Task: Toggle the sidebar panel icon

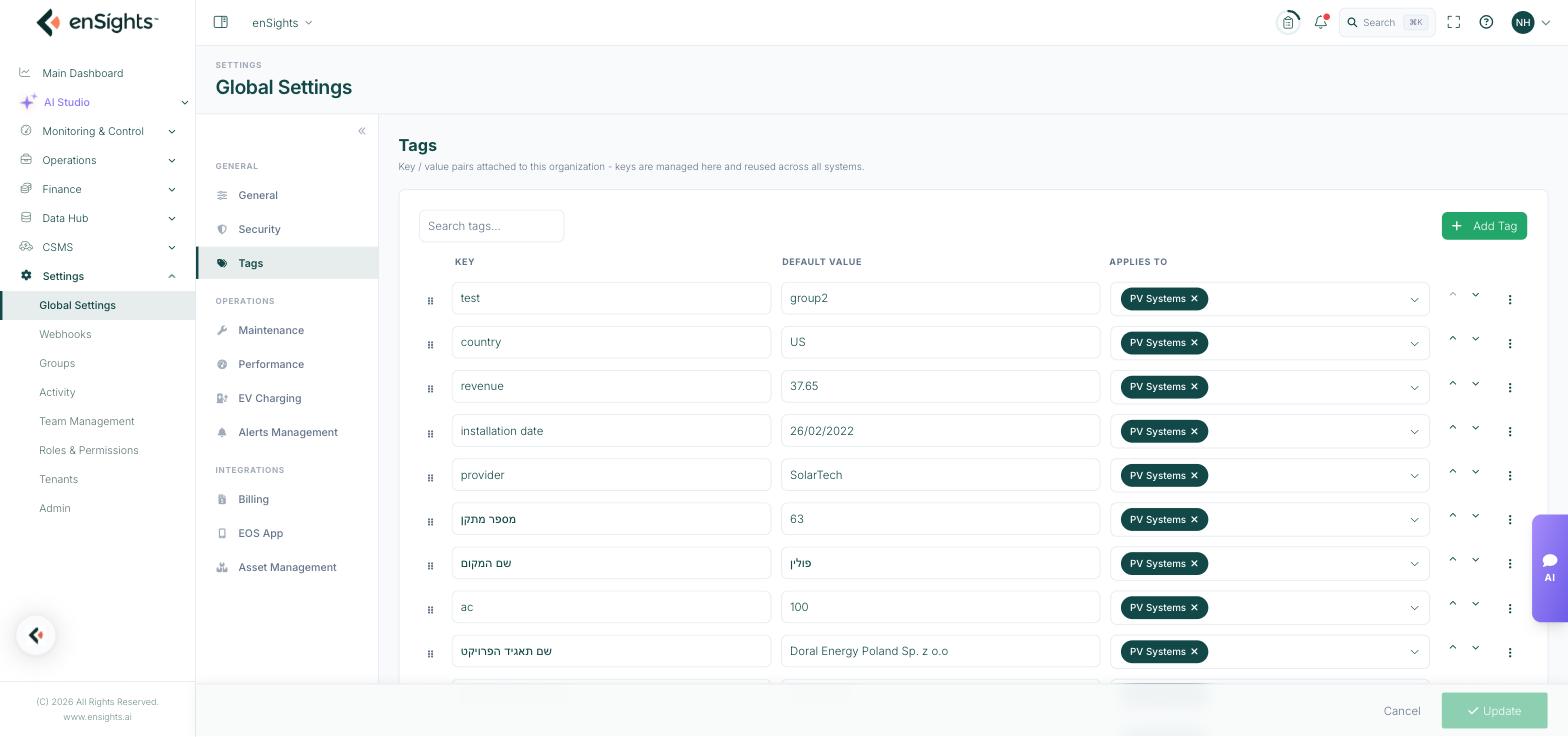Action: (x=221, y=22)
